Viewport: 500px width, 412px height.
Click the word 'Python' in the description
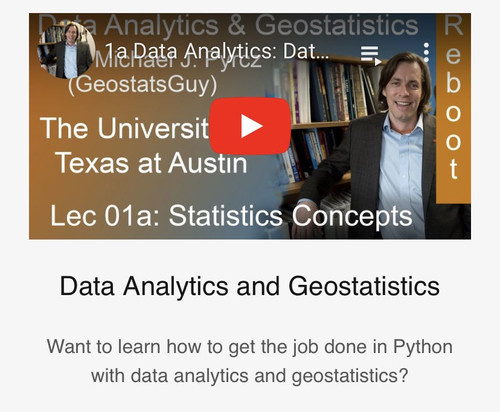click(x=423, y=347)
